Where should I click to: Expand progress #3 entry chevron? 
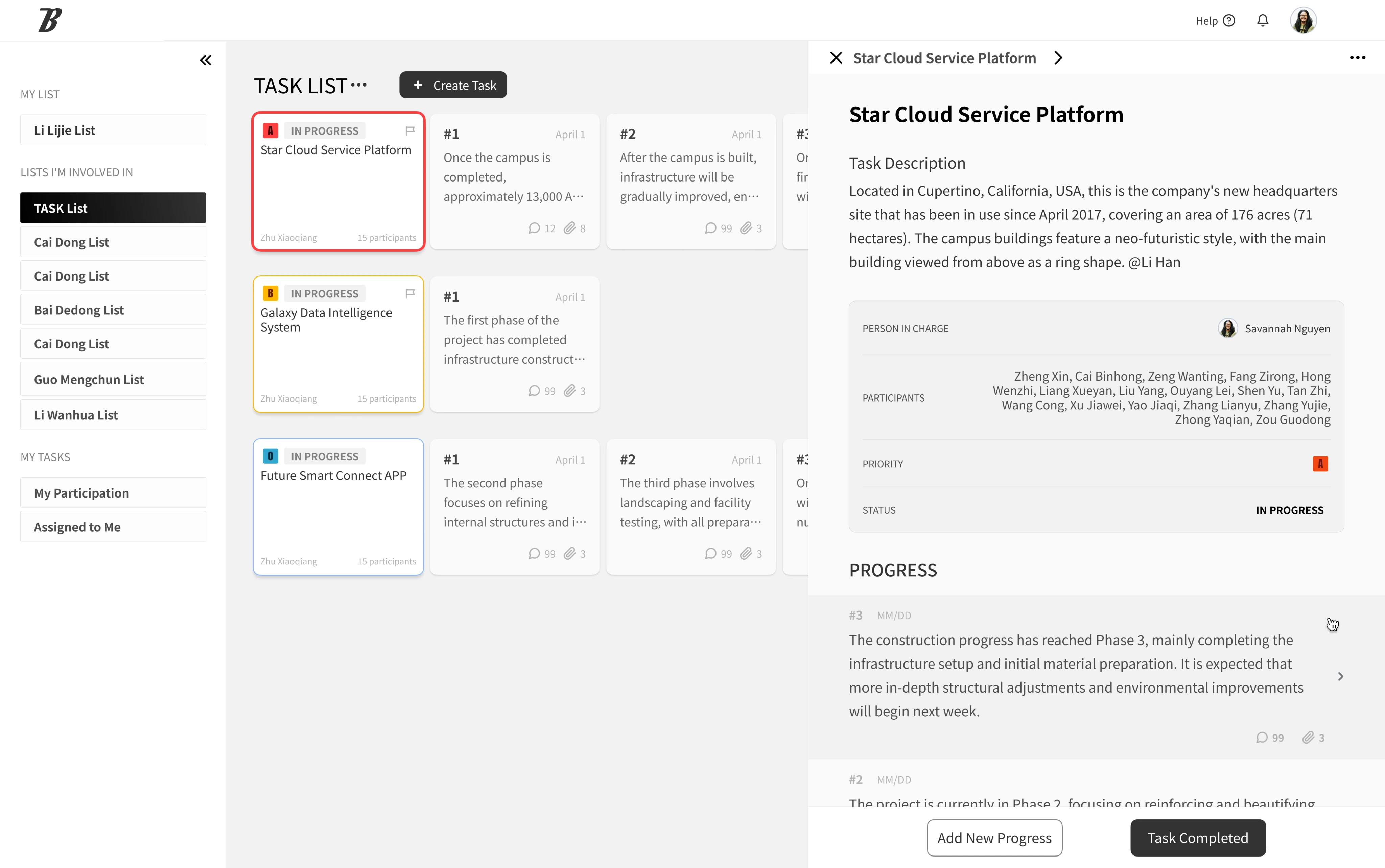(1341, 677)
